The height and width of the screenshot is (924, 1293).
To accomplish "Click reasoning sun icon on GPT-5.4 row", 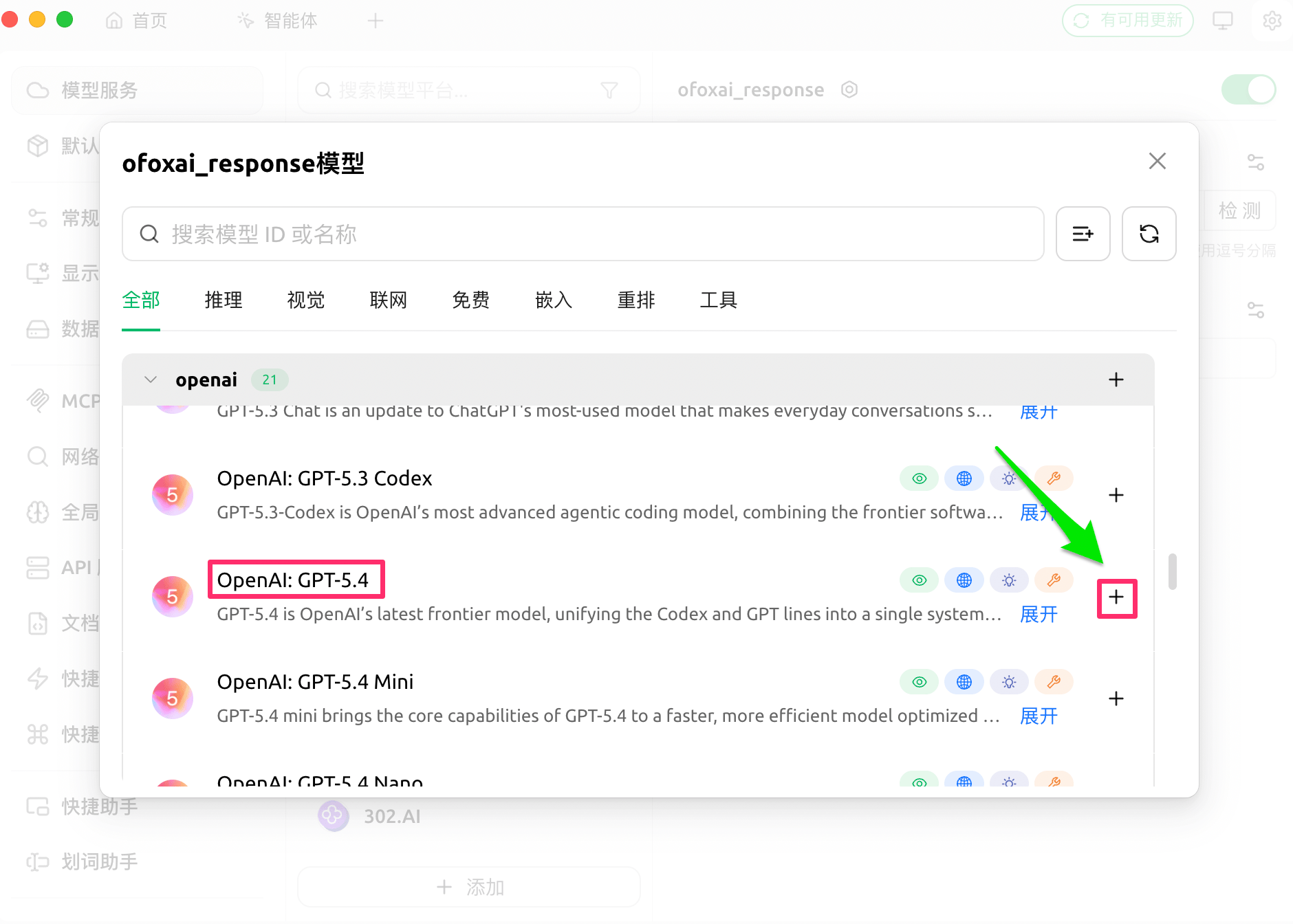I will (x=1009, y=580).
